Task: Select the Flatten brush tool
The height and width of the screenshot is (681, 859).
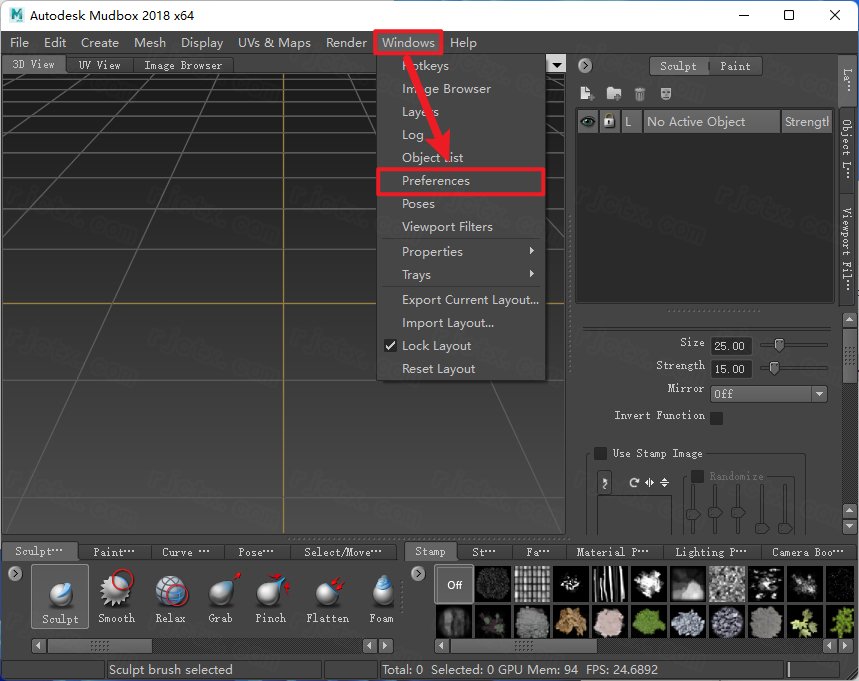Action: (328, 597)
